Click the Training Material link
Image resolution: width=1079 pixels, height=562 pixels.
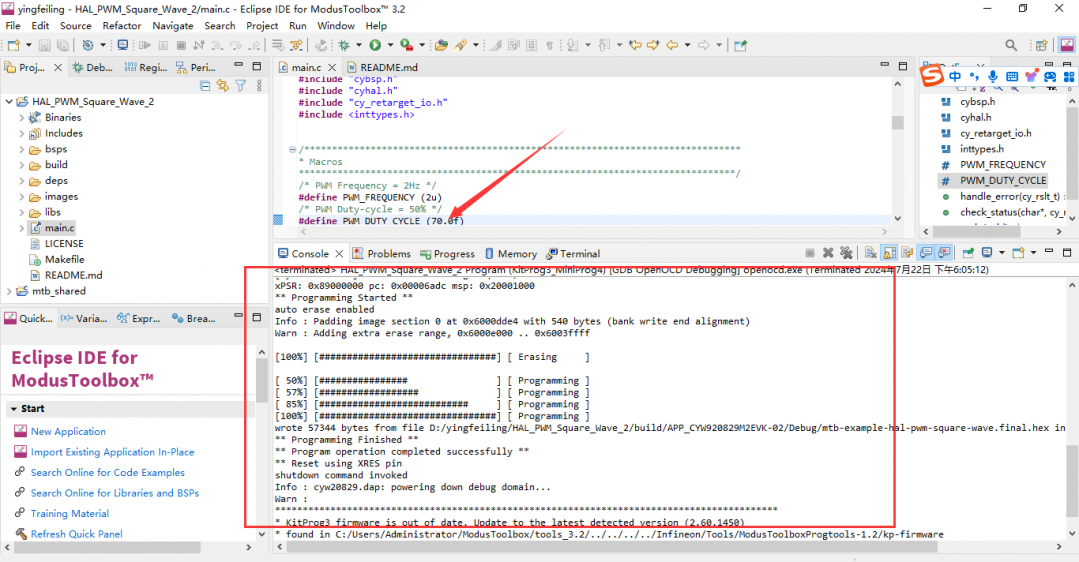coord(70,514)
